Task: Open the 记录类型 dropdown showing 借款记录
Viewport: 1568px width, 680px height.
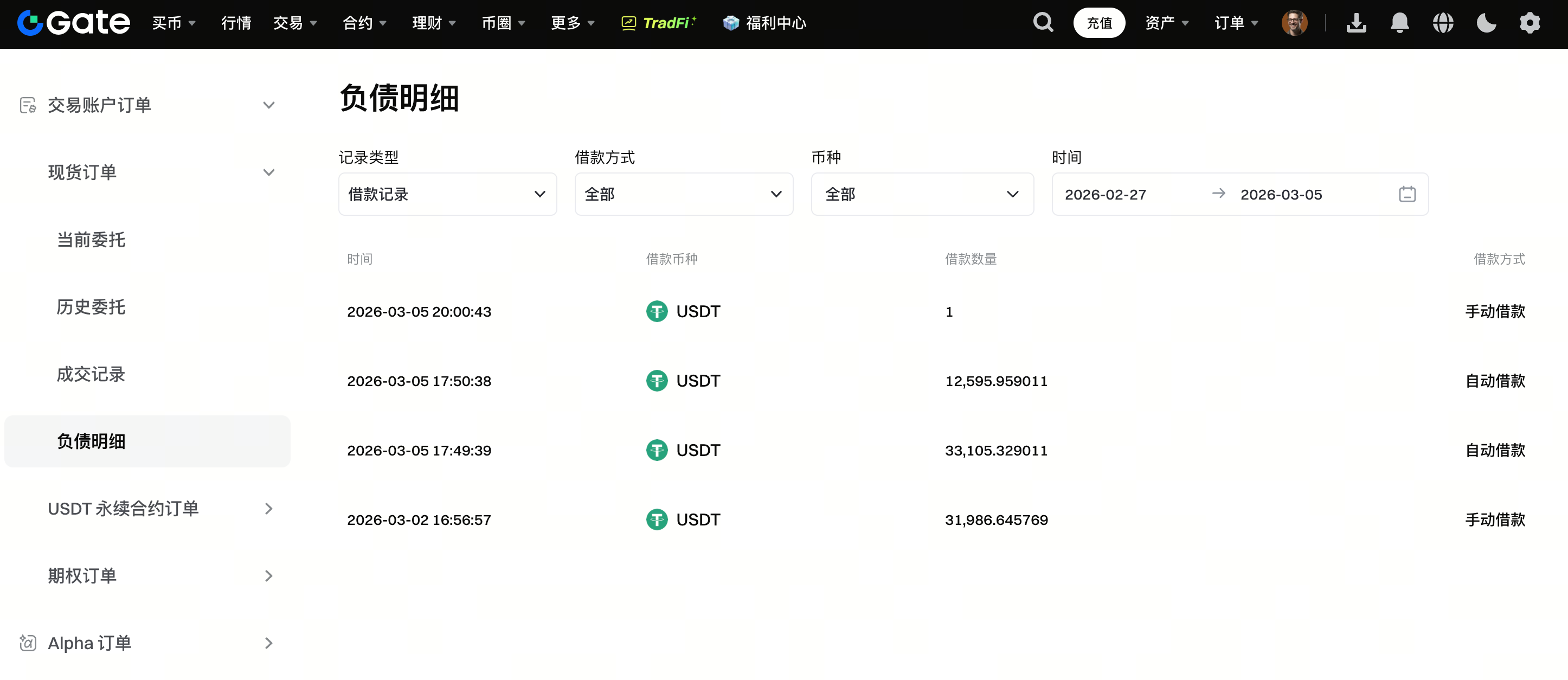Action: (x=447, y=194)
